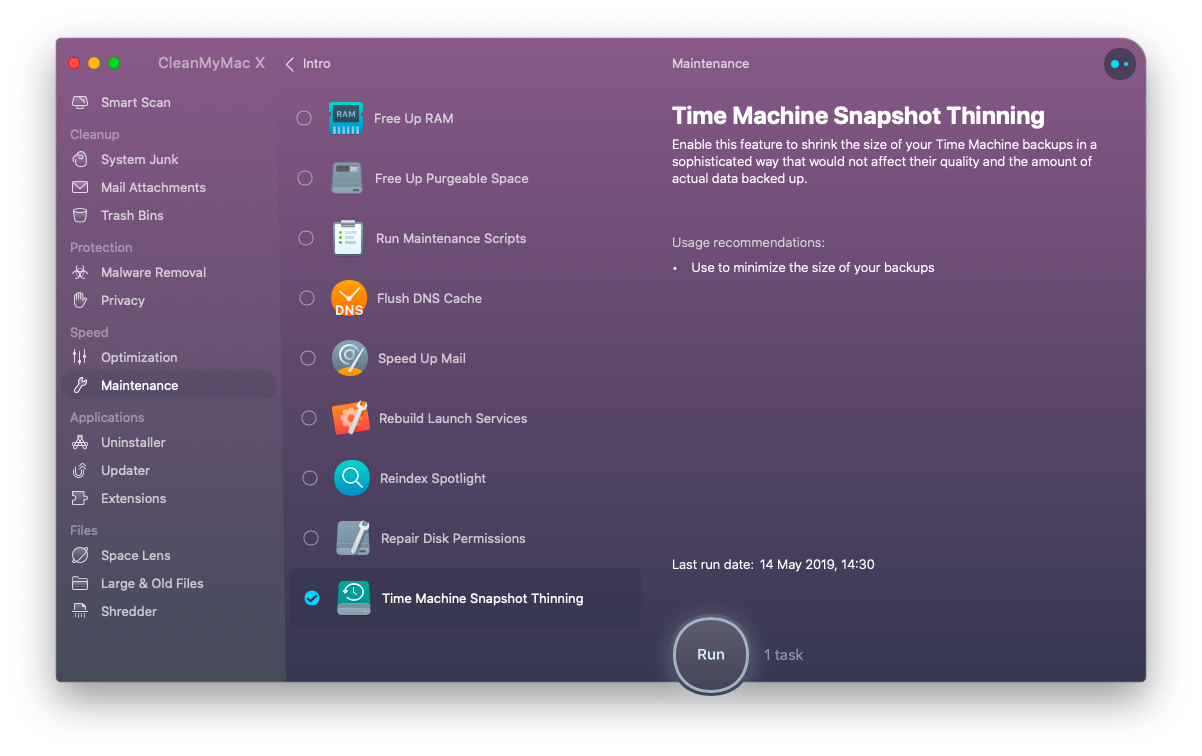Click the Malware Removal biohazard icon

coord(80,273)
